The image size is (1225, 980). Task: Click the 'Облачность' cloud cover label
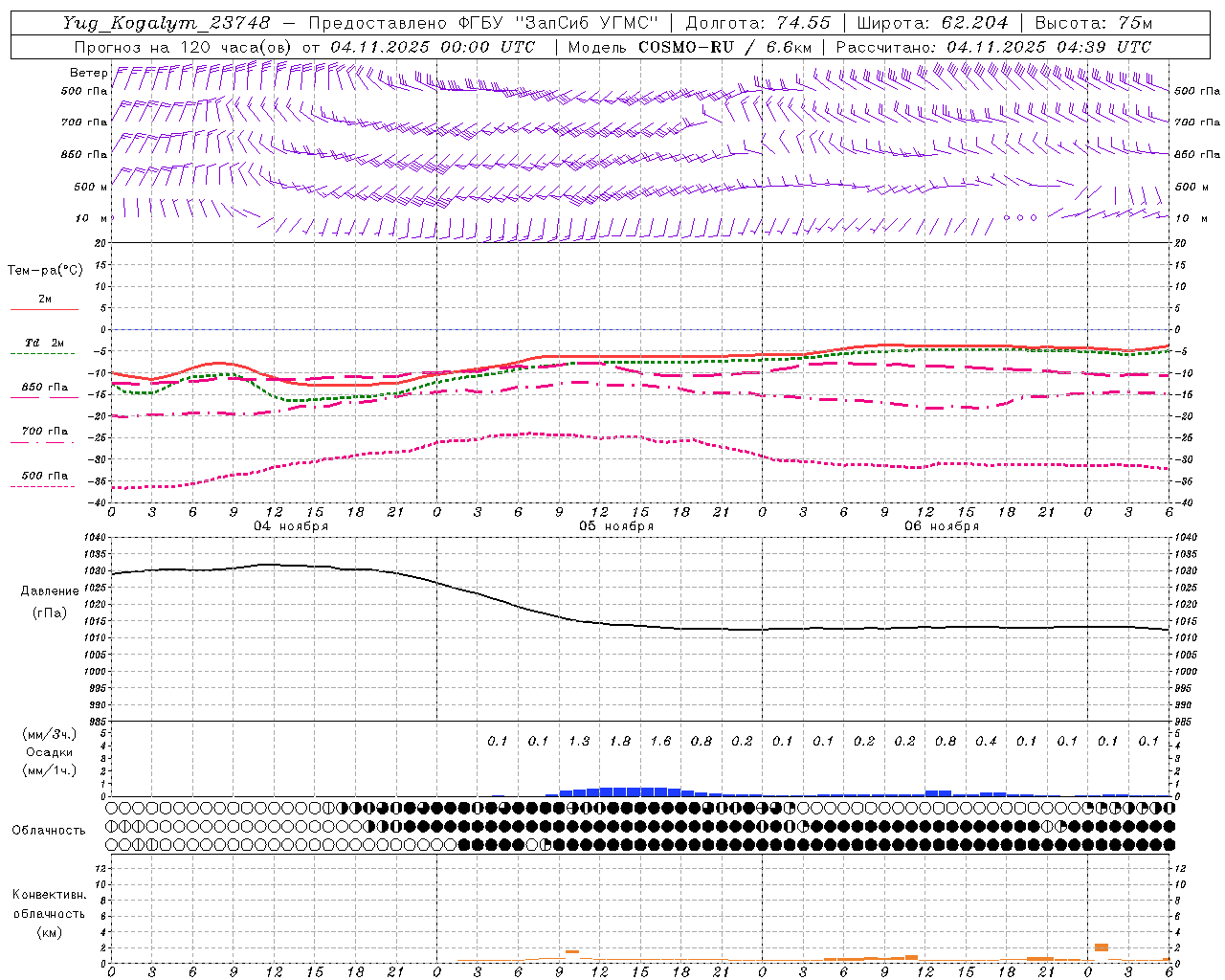point(49,830)
